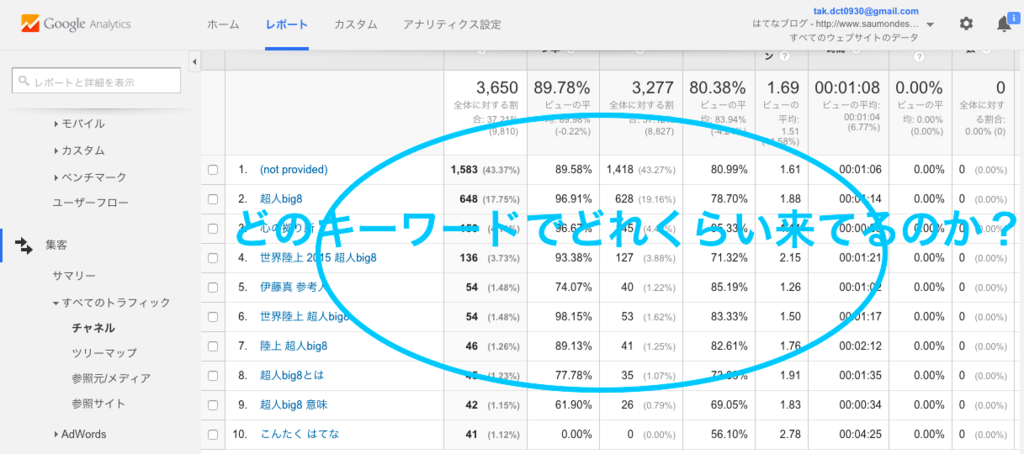This screenshot has width=1024, height=454.
Task: Click the 超人big8 意味 keyword link
Action: click(x=293, y=405)
